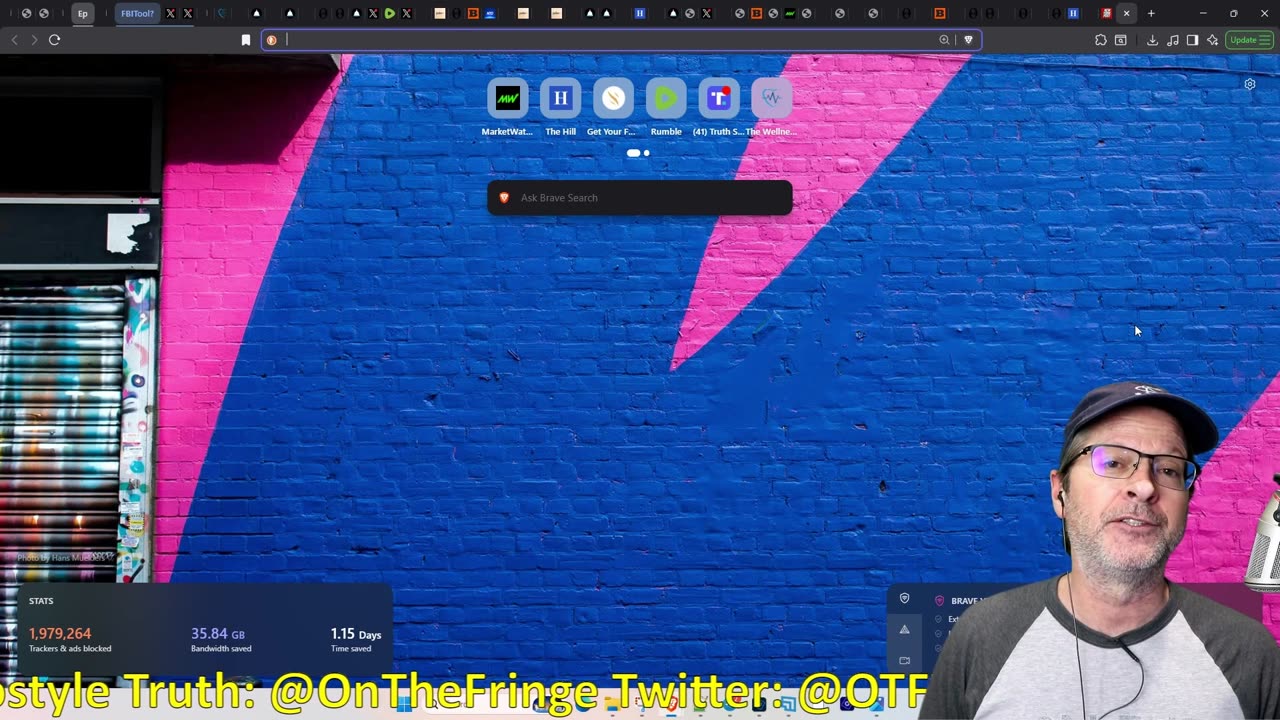
Task: Select the VPN shield icon in widget sidebar
Action: coord(904,598)
